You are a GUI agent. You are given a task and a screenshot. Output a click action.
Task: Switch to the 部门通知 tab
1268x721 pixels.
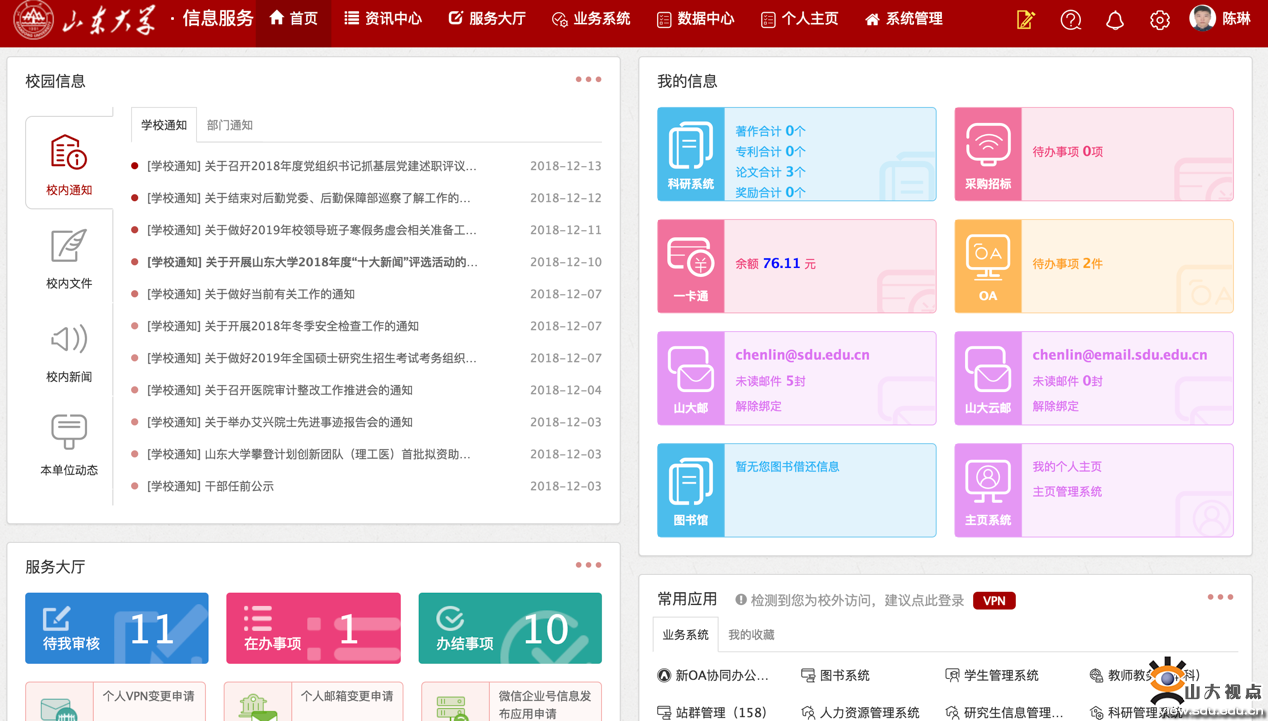coord(229,125)
